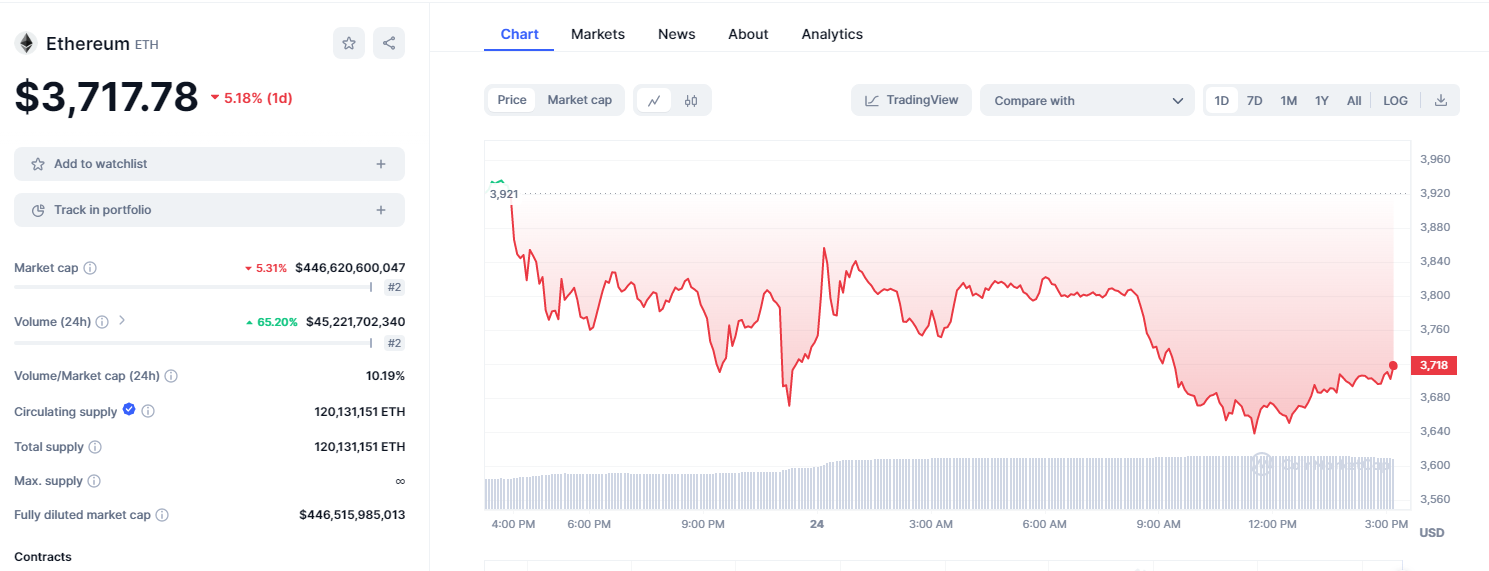The height and width of the screenshot is (571, 1489).
Task: Click Circulating supply verified badge
Action: click(x=129, y=410)
